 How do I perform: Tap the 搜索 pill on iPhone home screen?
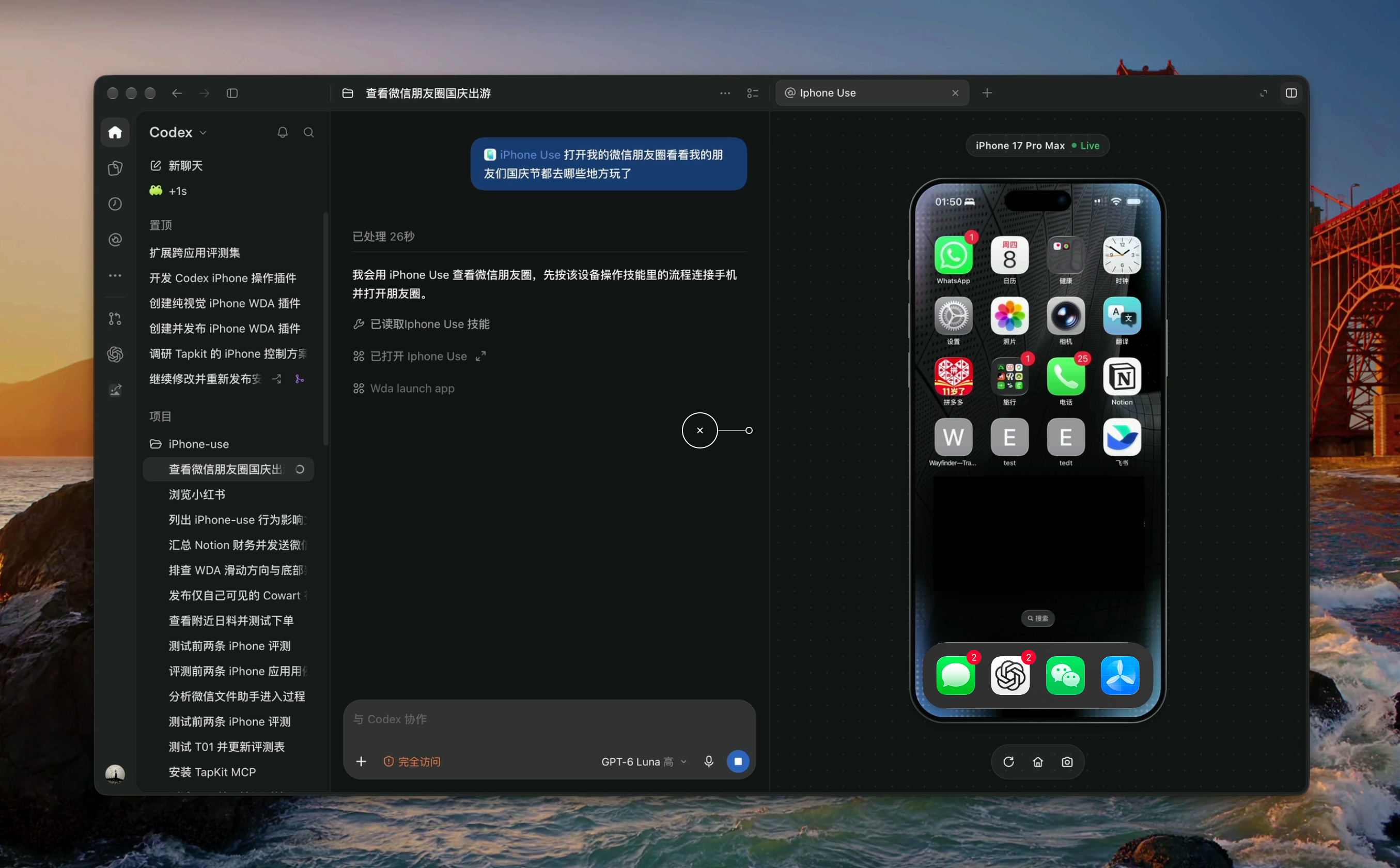tap(1038, 618)
